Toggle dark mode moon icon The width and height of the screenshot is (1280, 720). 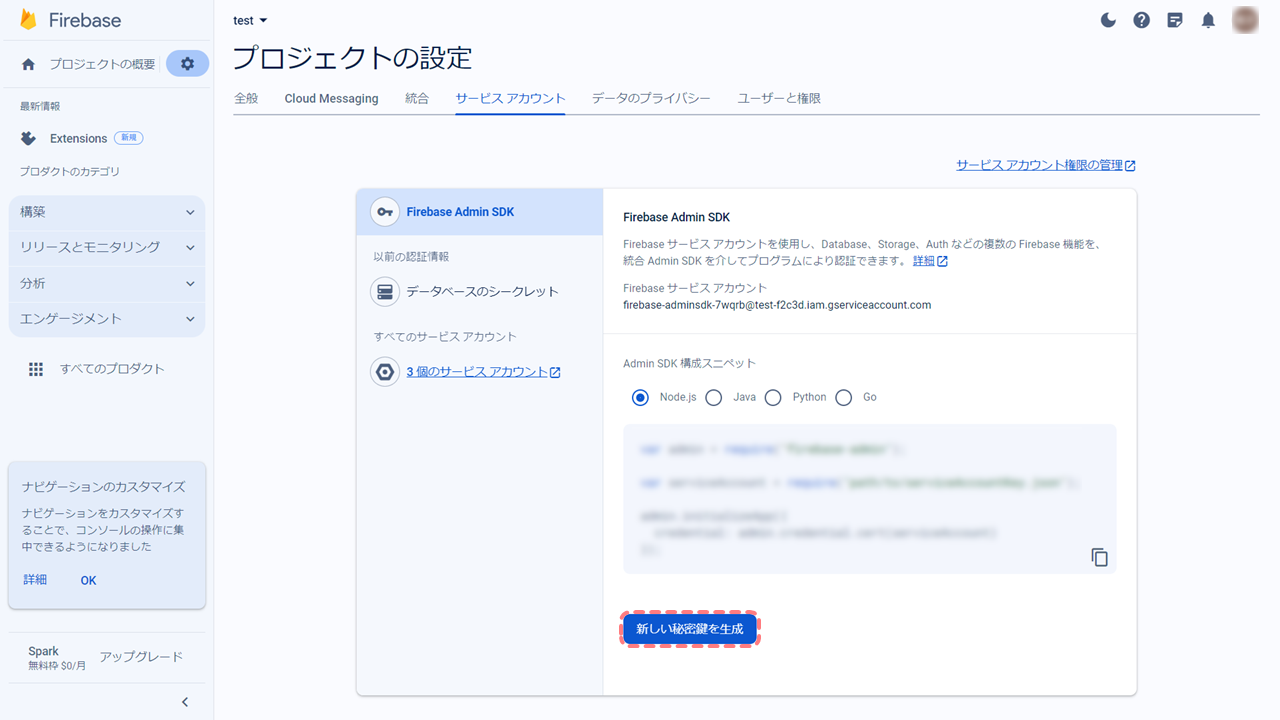1108,20
